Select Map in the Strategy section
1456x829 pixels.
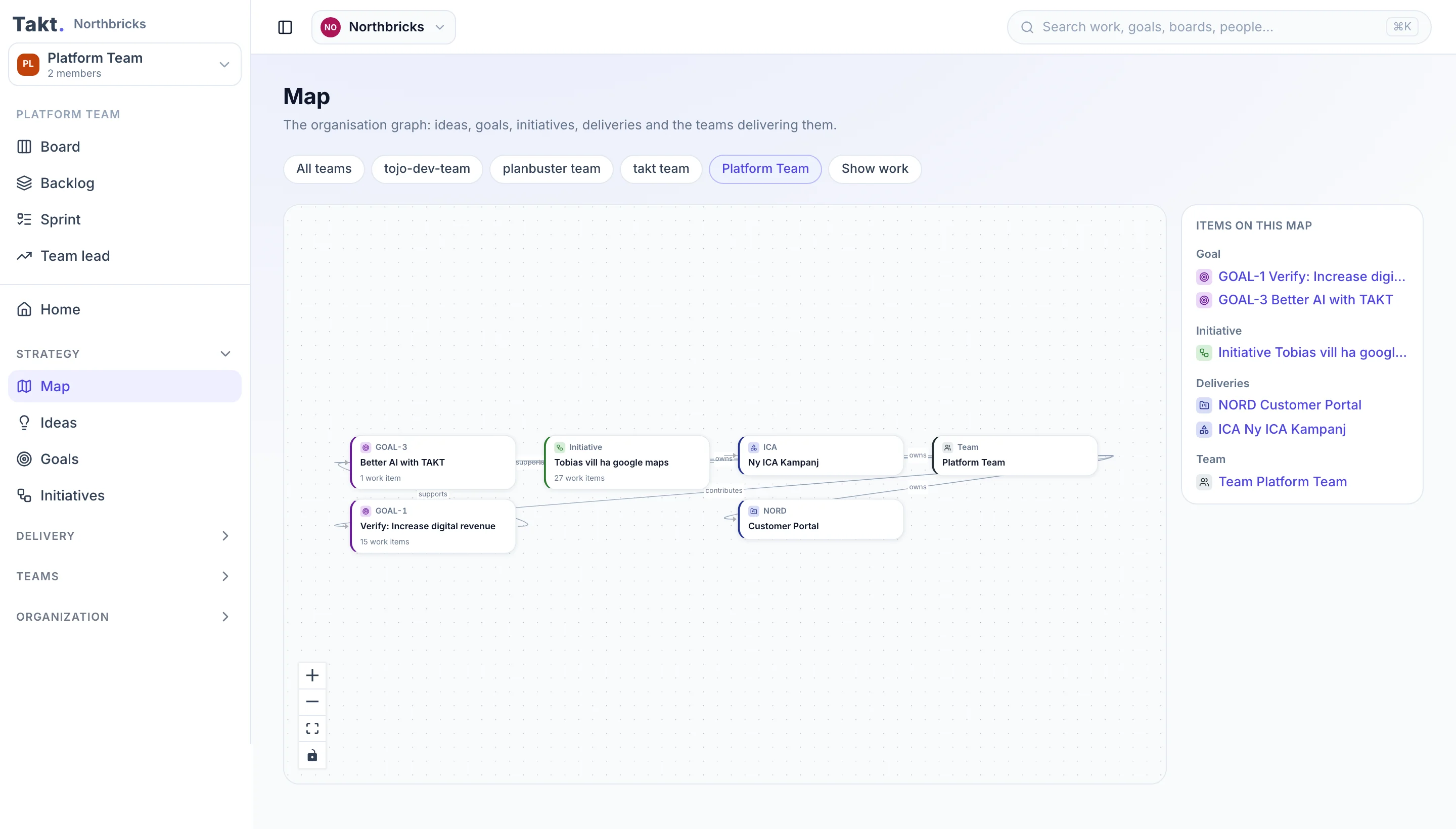pyautogui.click(x=125, y=386)
